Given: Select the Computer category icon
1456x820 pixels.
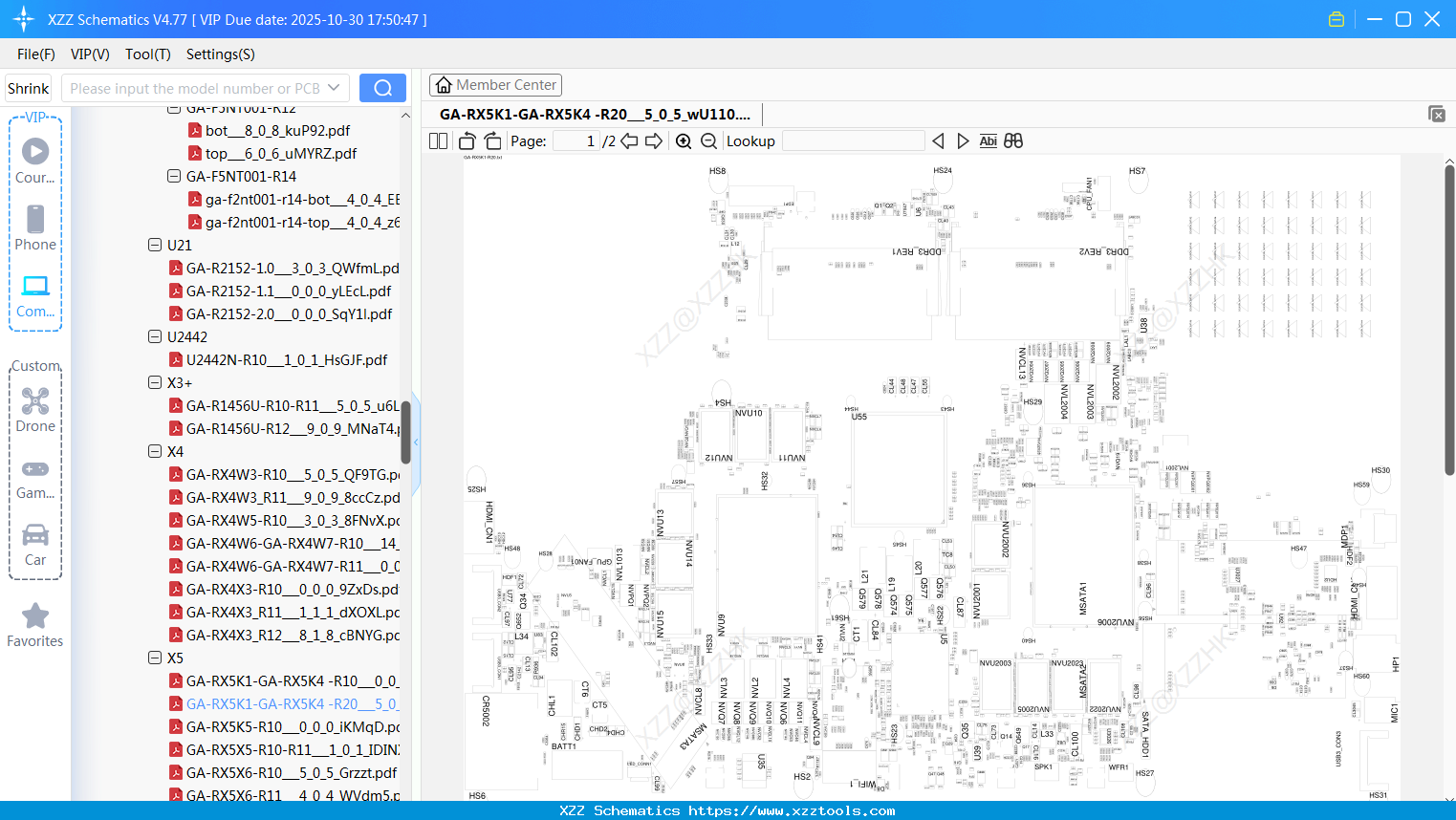Looking at the screenshot, I should point(35,295).
